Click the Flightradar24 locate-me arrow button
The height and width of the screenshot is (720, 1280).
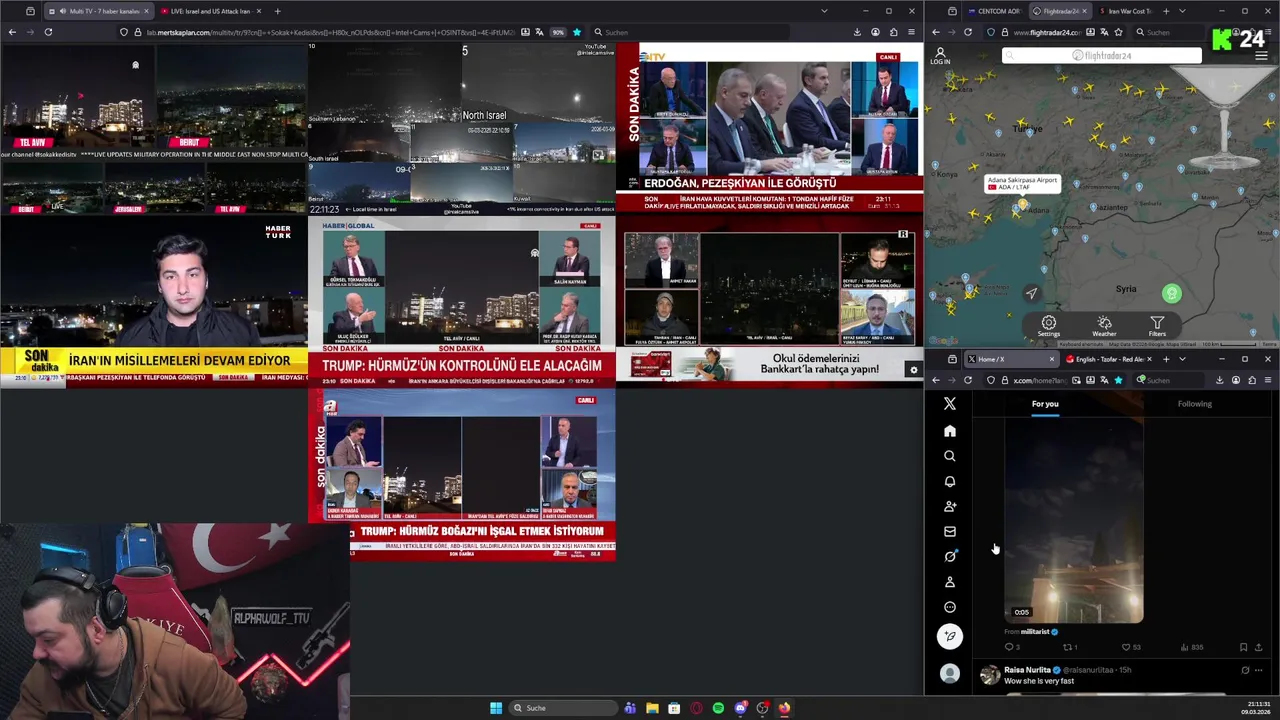pos(1031,293)
